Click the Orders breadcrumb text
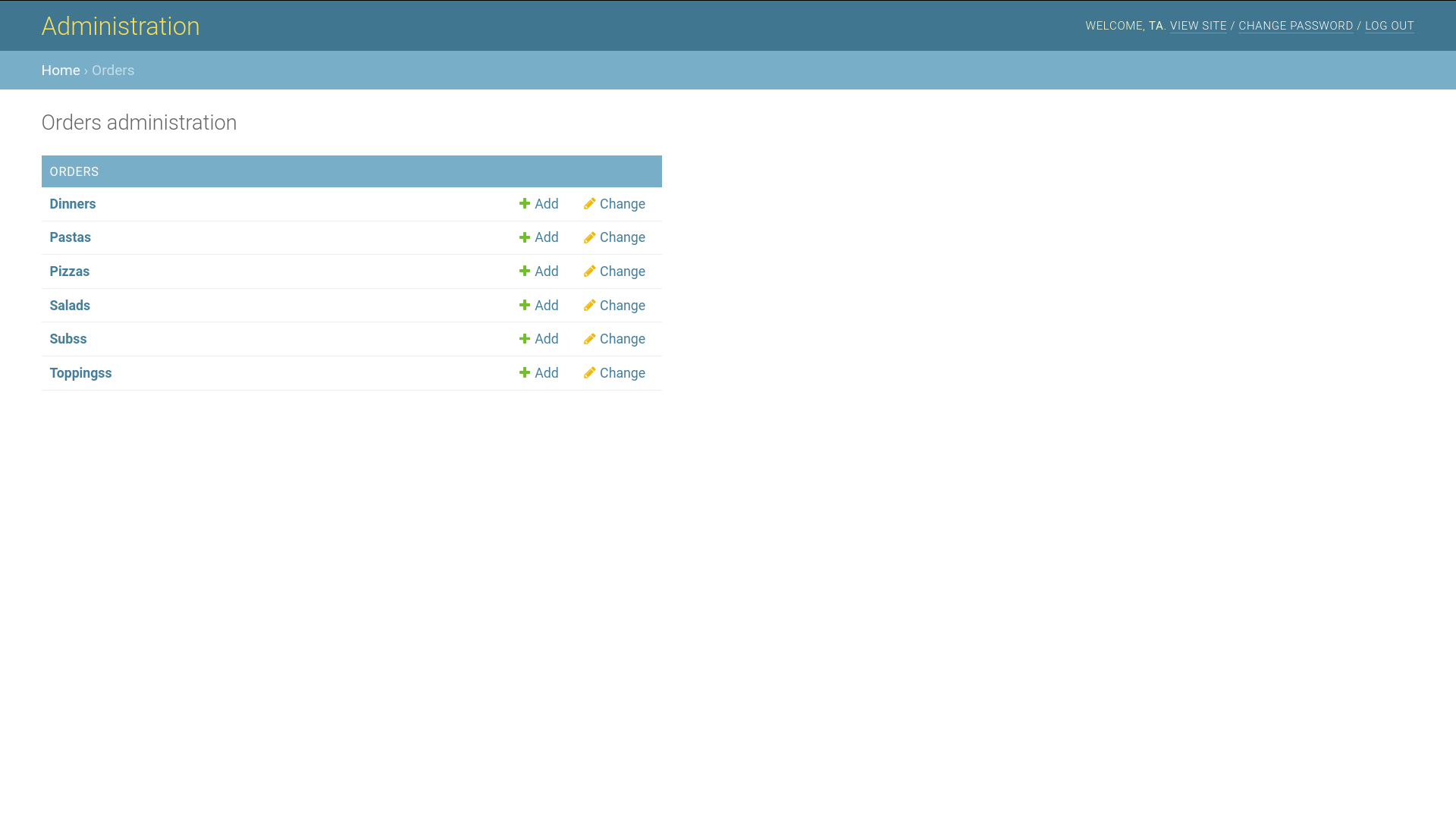 pos(113,71)
